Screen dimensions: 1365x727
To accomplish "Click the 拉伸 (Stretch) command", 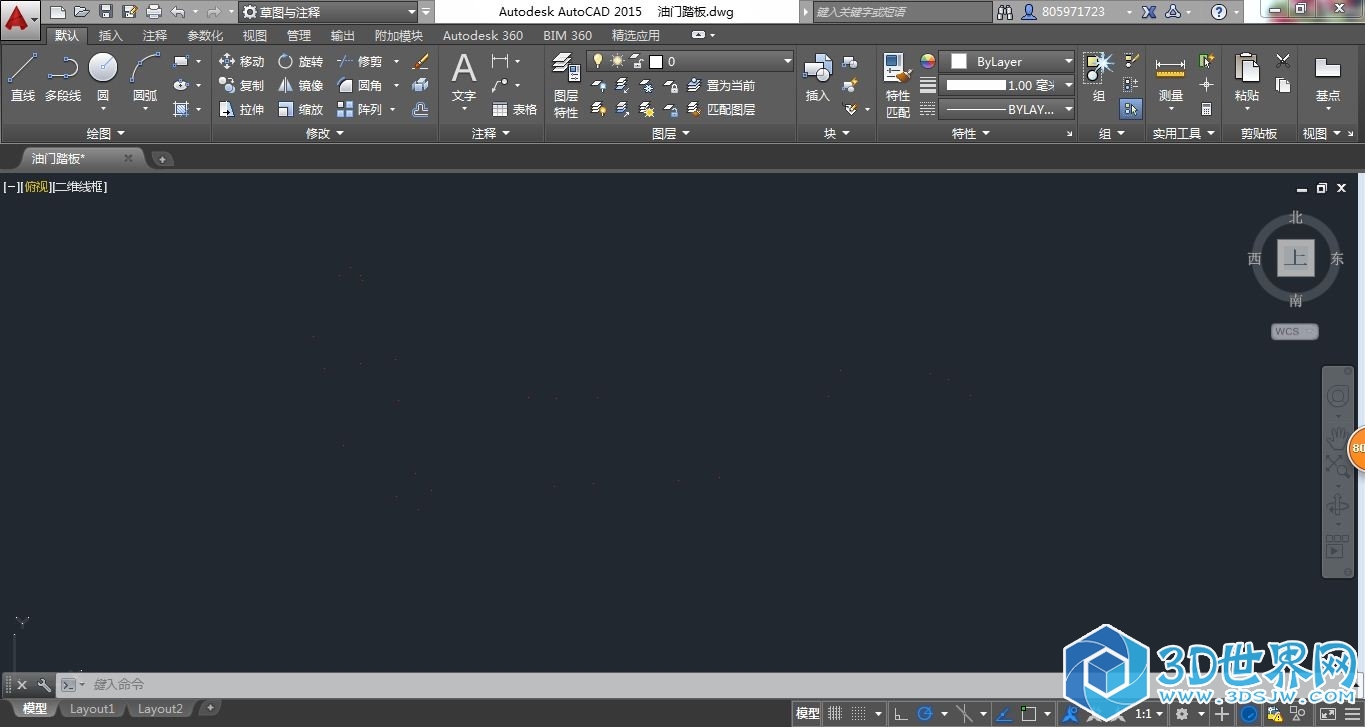I will [241, 109].
